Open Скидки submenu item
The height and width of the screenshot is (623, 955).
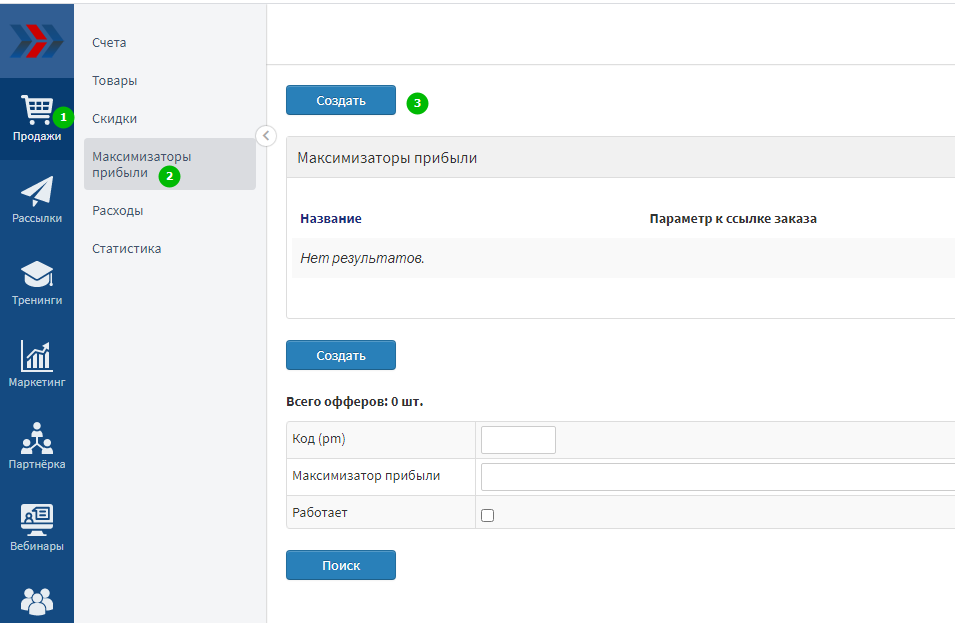tap(114, 119)
